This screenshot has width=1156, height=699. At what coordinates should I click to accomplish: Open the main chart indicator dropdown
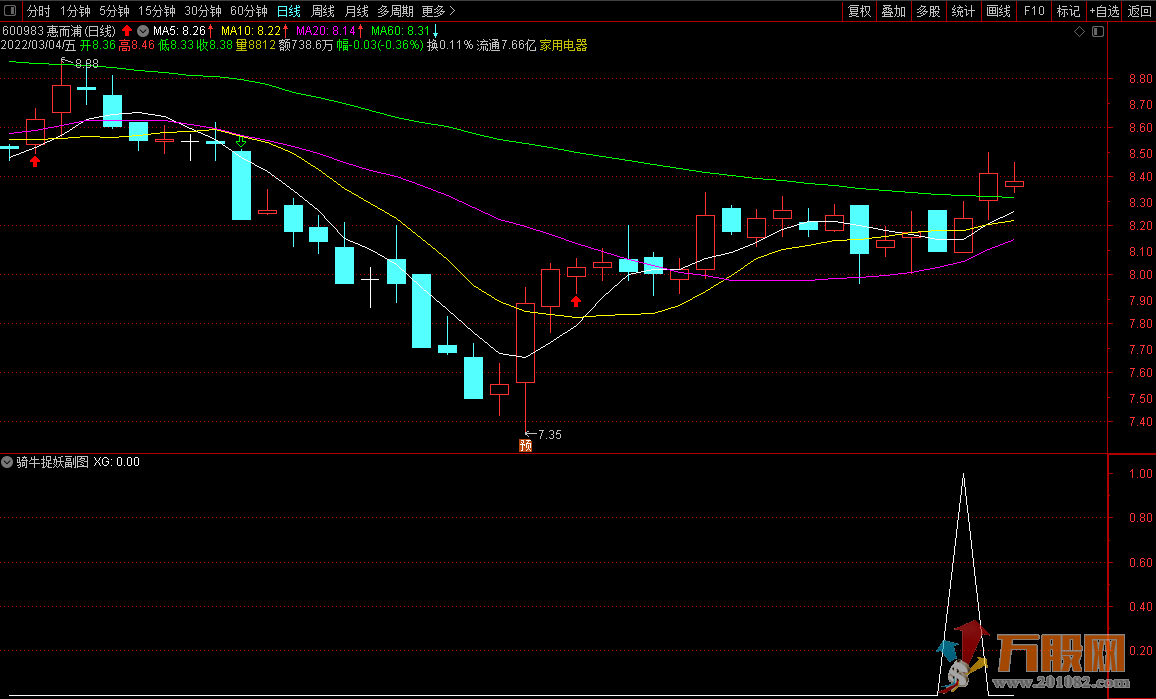(143, 31)
